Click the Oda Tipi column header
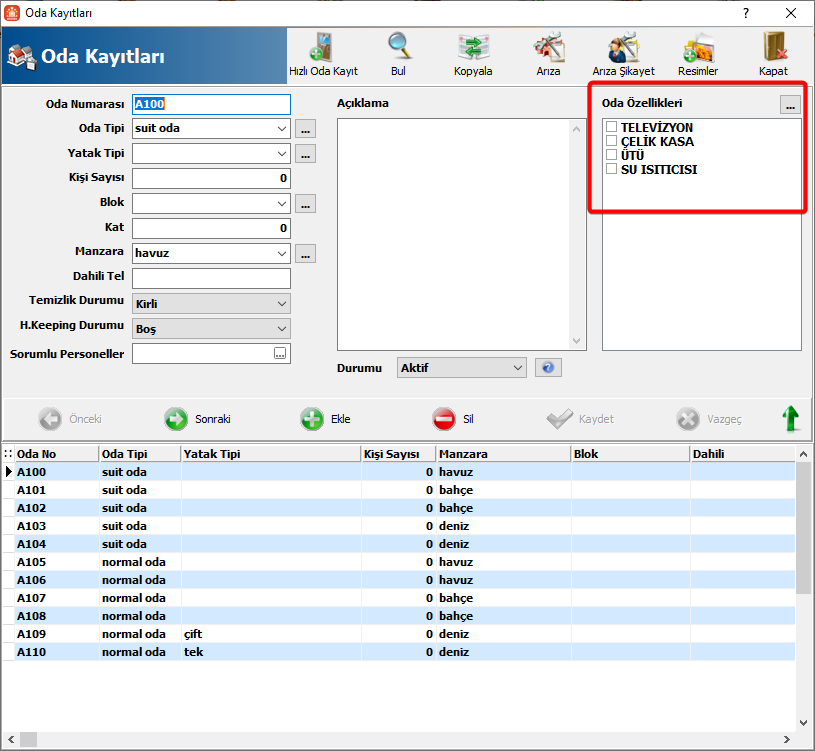 coord(140,454)
